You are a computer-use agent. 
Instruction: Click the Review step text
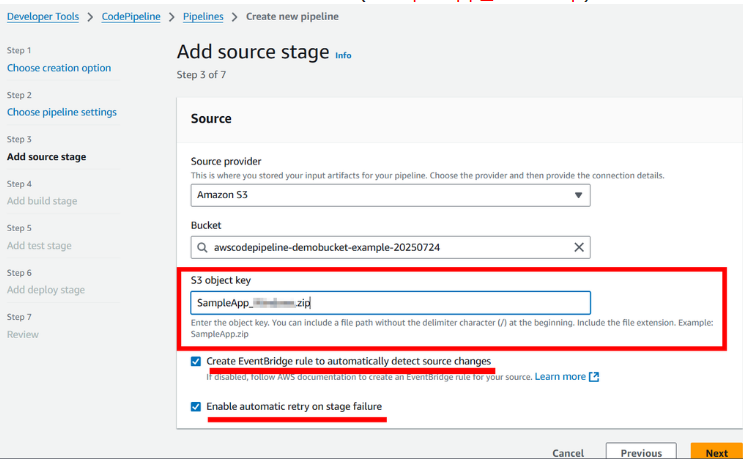[22, 335]
